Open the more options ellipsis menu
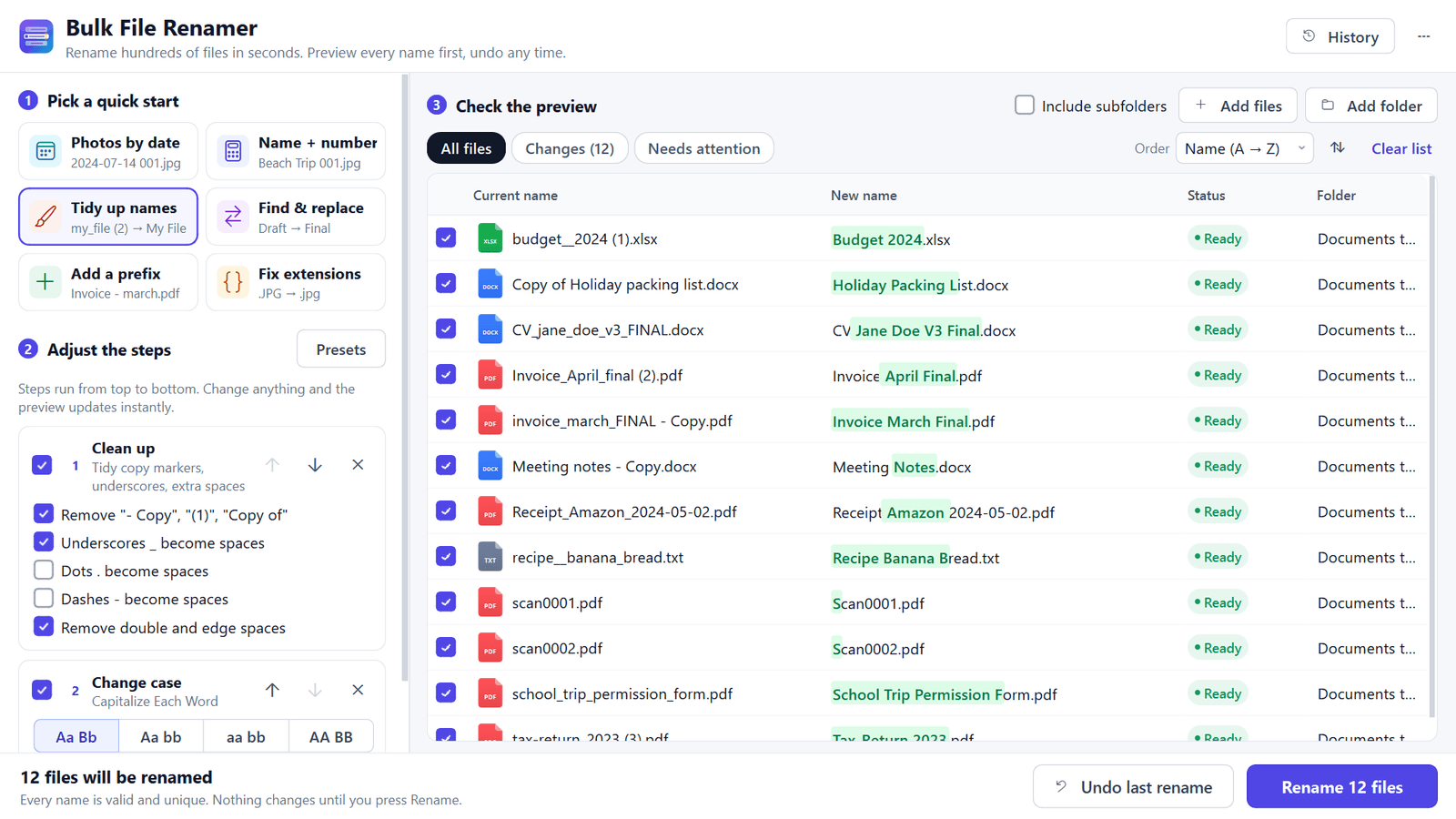1456x819 pixels. [x=1423, y=36]
